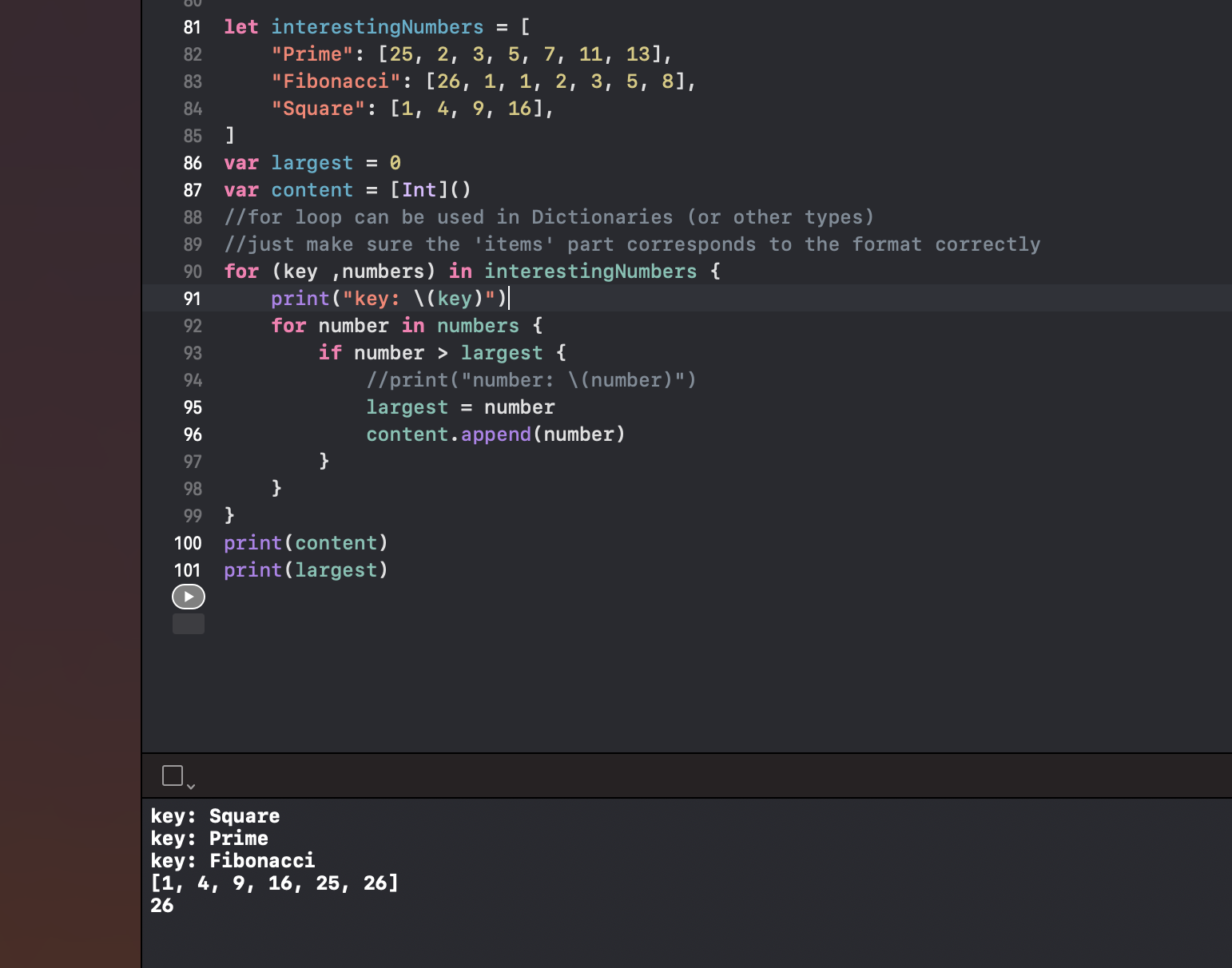Open the chevron menu beside the square icon
The height and width of the screenshot is (968, 1232).
coord(191,787)
